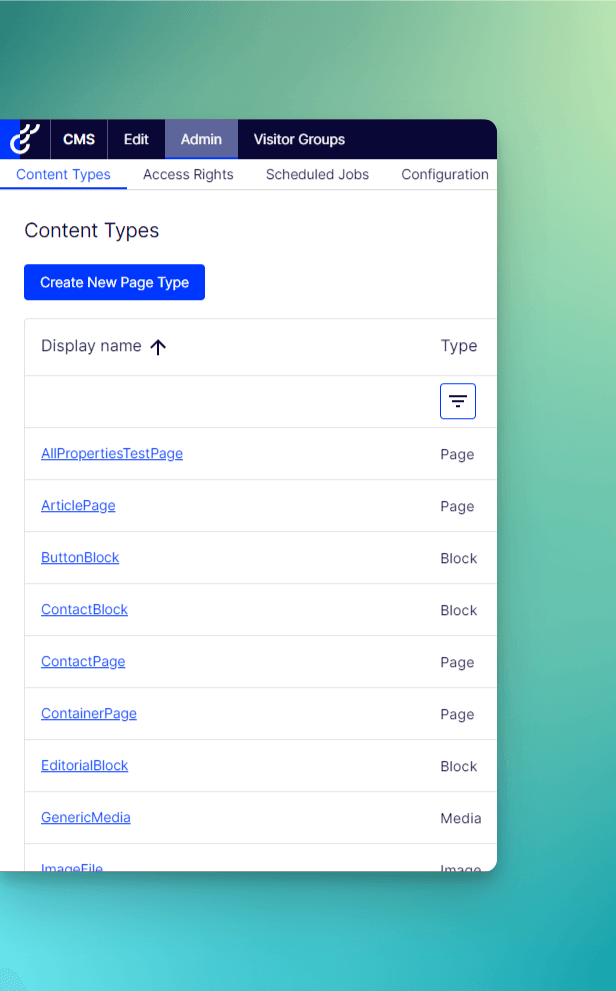Viewport: 616px width, 991px height.
Task: Select the Content Types tab
Action: (63, 174)
